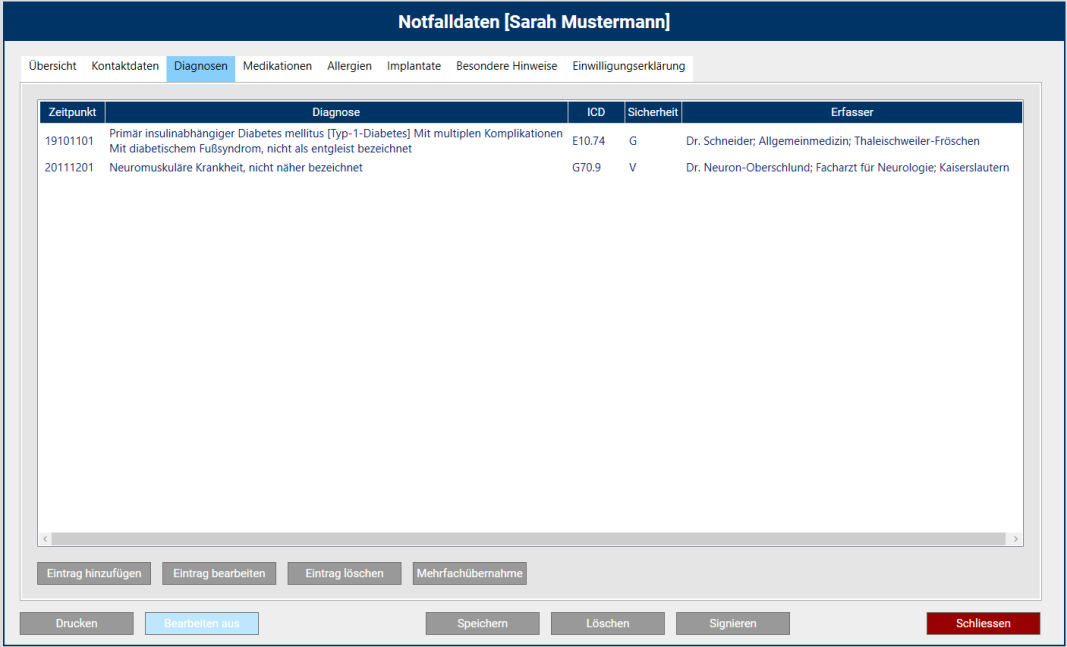Sort by the Zeitpunkt column header
The height and width of the screenshot is (647, 1067).
click(x=71, y=113)
